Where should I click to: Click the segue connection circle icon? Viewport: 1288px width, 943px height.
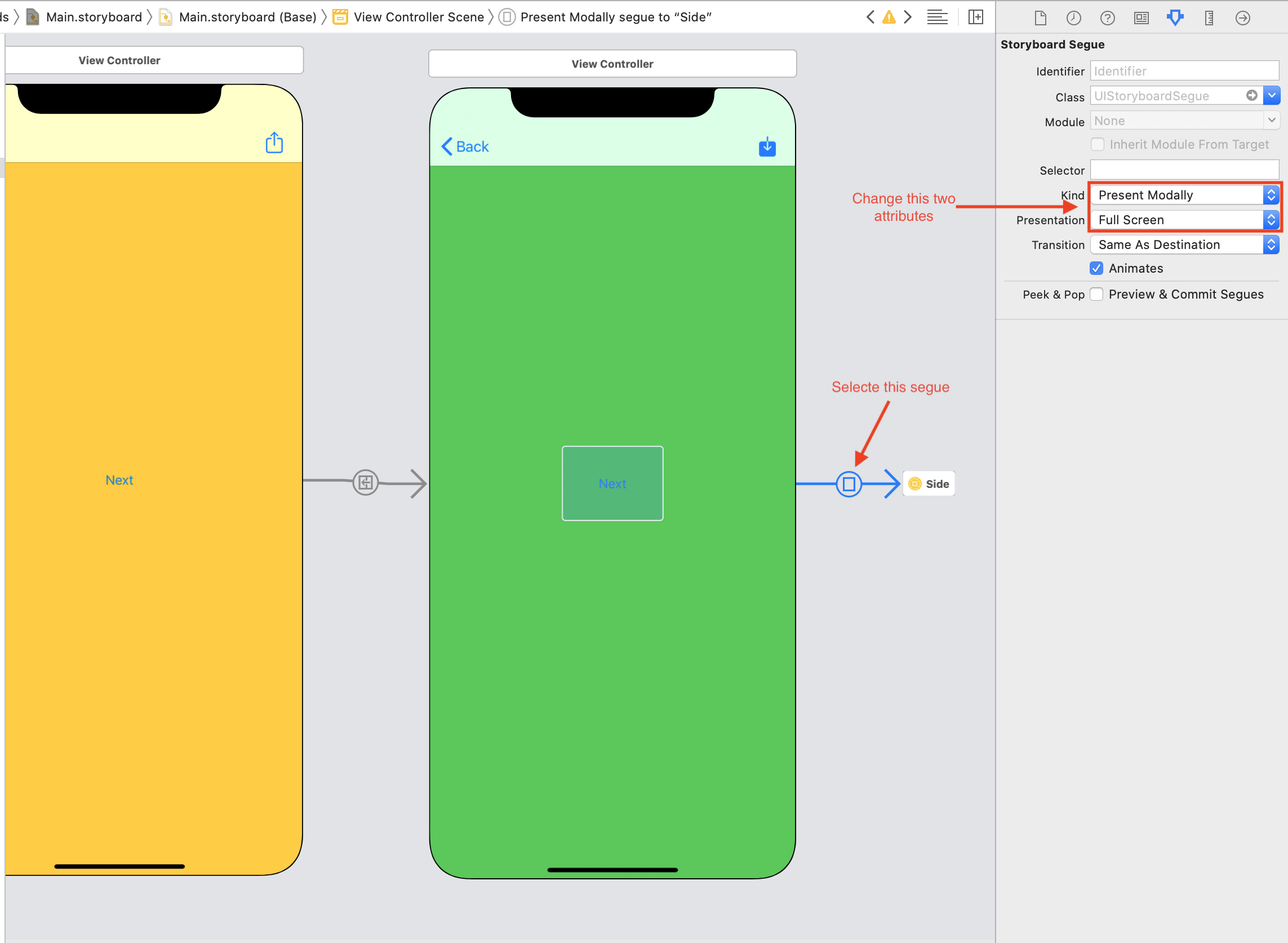(x=849, y=483)
